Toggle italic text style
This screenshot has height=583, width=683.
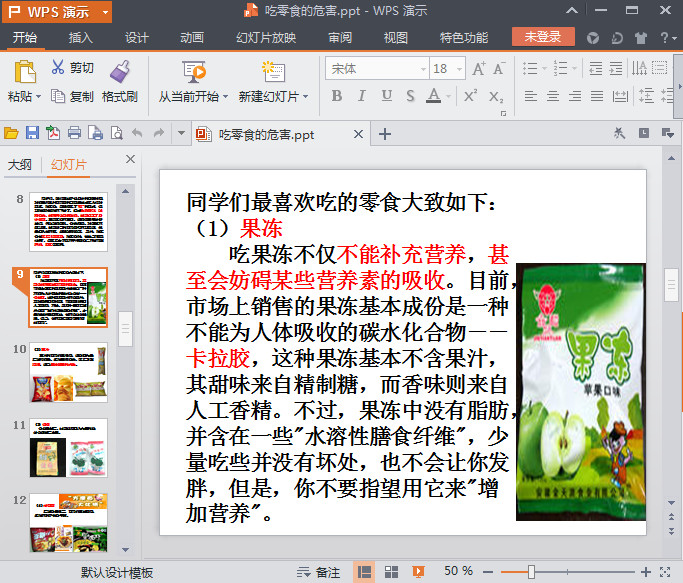click(x=361, y=96)
